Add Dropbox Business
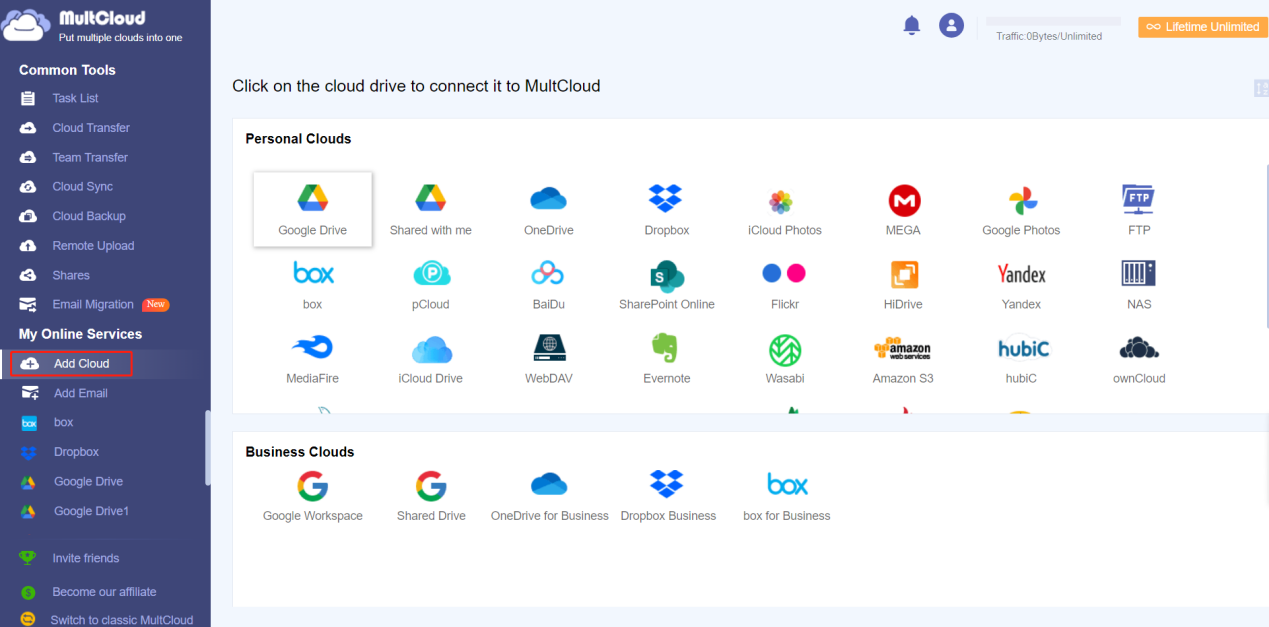 (x=667, y=496)
